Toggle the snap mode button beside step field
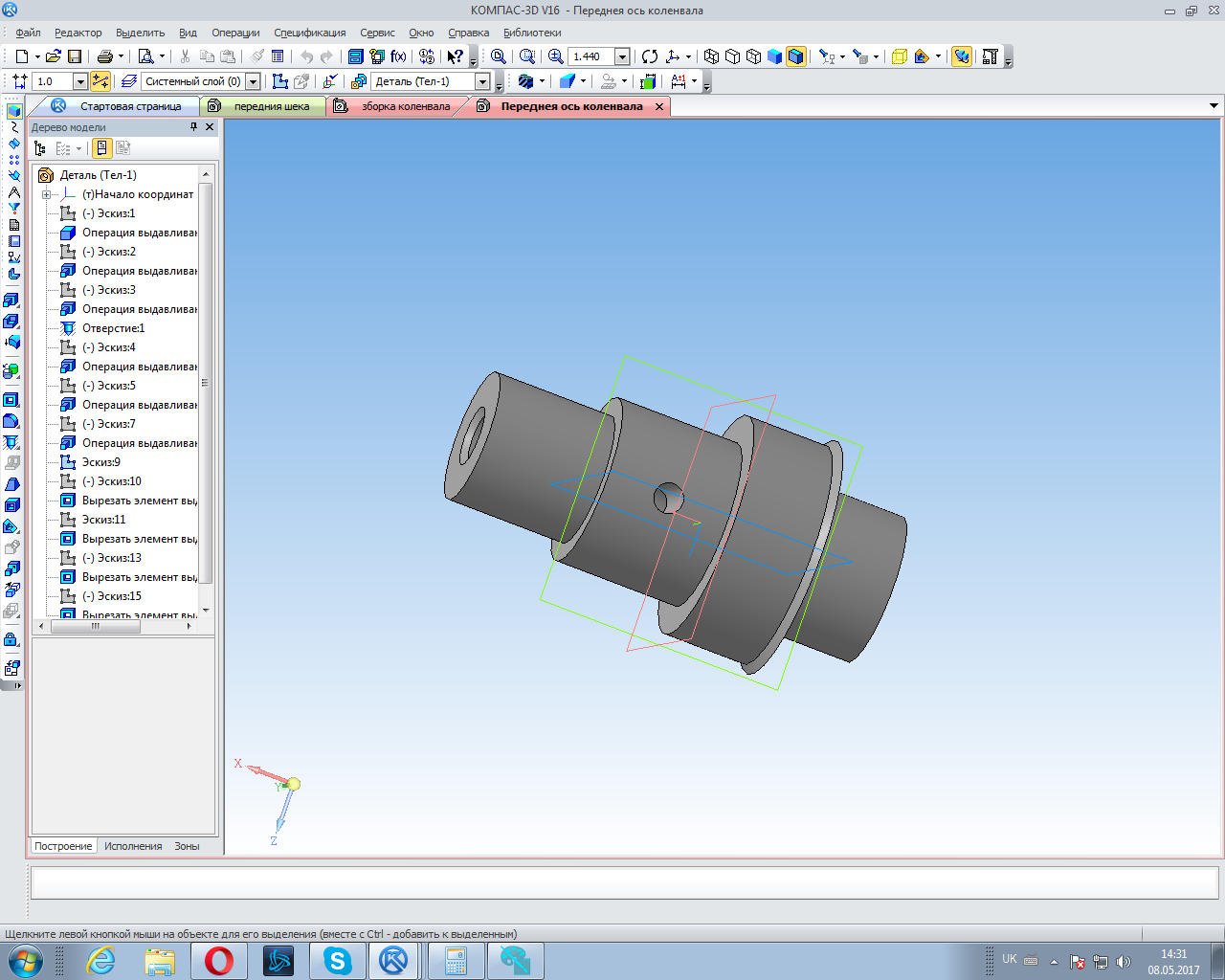Viewport: 1225px width, 980px height. [x=100, y=81]
